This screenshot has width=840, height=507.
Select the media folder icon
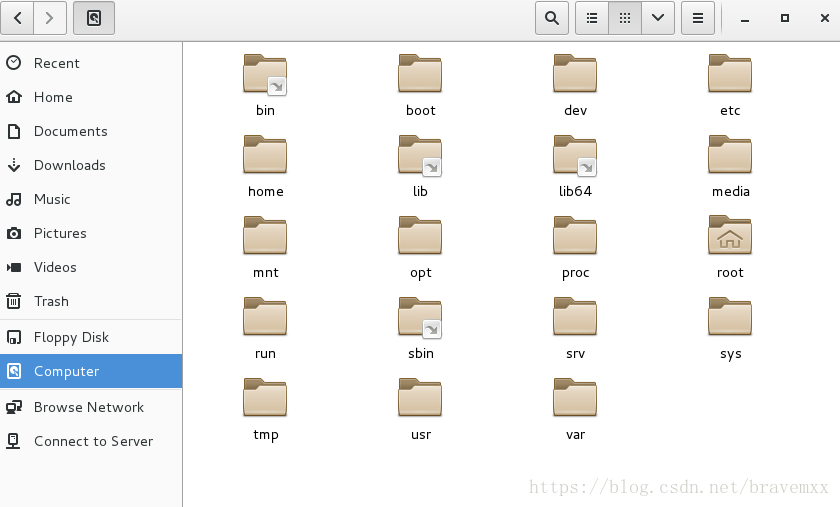(730, 154)
